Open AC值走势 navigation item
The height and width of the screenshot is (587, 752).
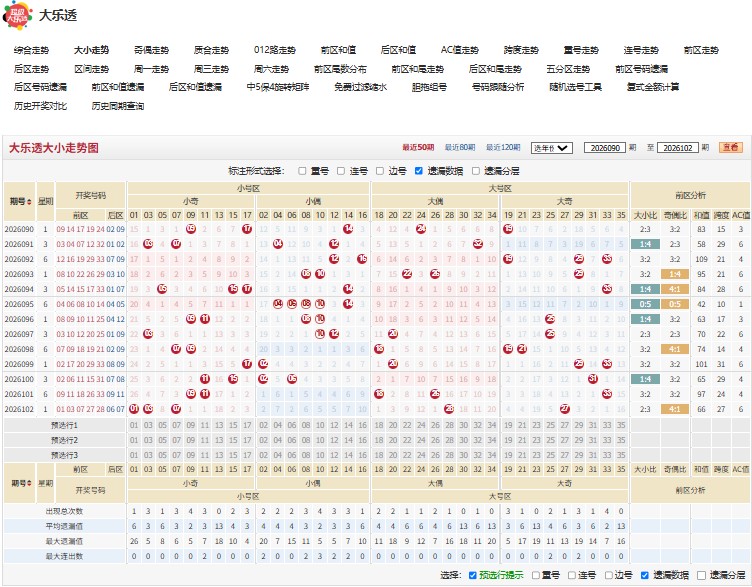pyautogui.click(x=459, y=50)
